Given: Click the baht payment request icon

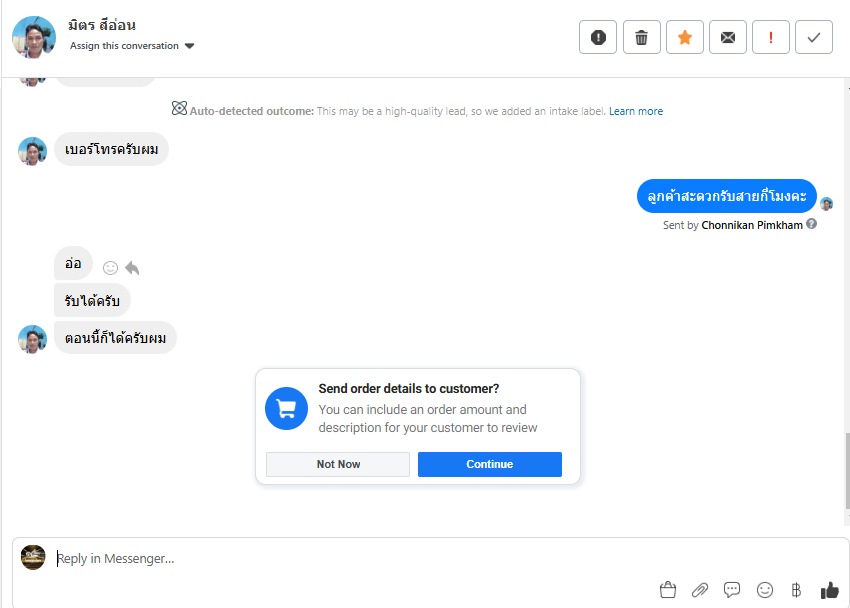Looking at the screenshot, I should coord(796,590).
